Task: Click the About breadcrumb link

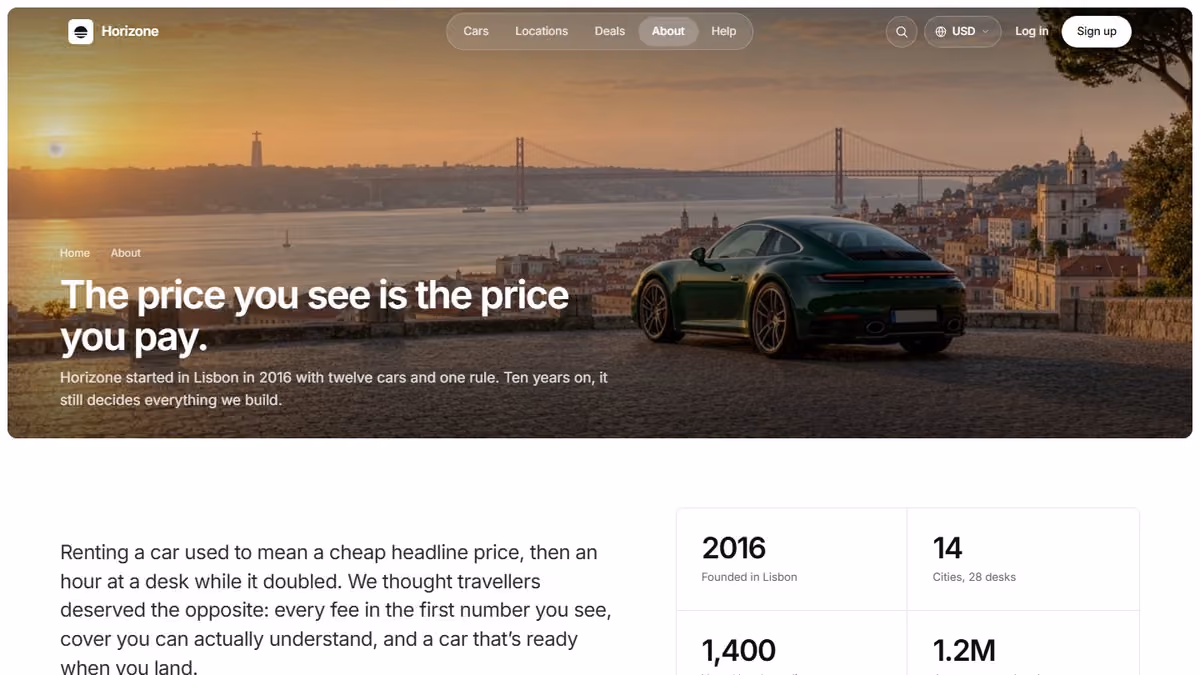Action: (x=126, y=253)
